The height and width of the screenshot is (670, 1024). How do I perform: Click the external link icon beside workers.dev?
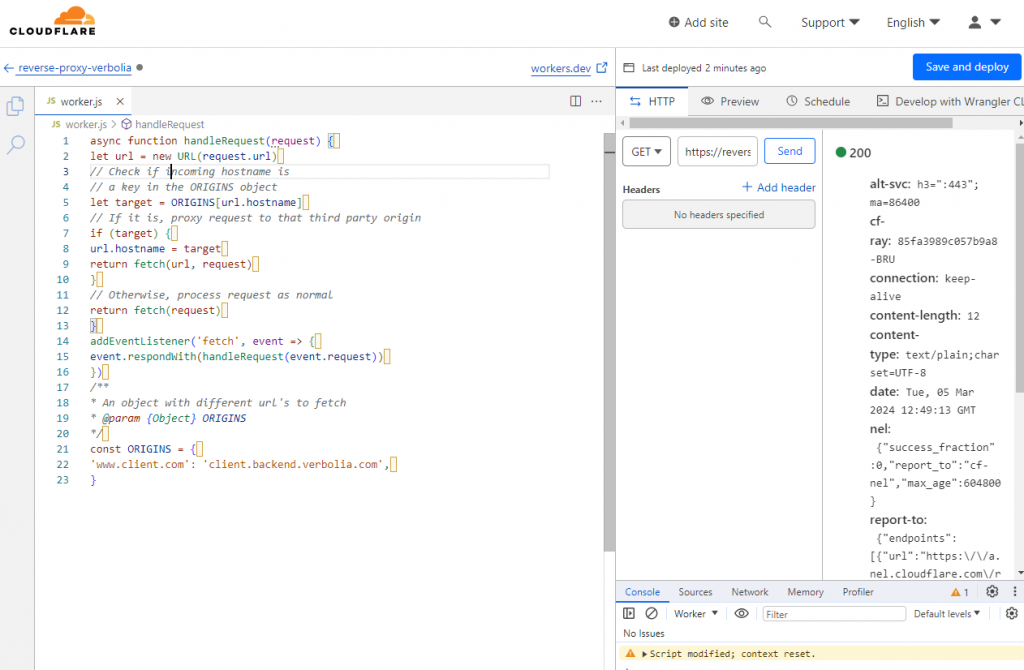(601, 67)
